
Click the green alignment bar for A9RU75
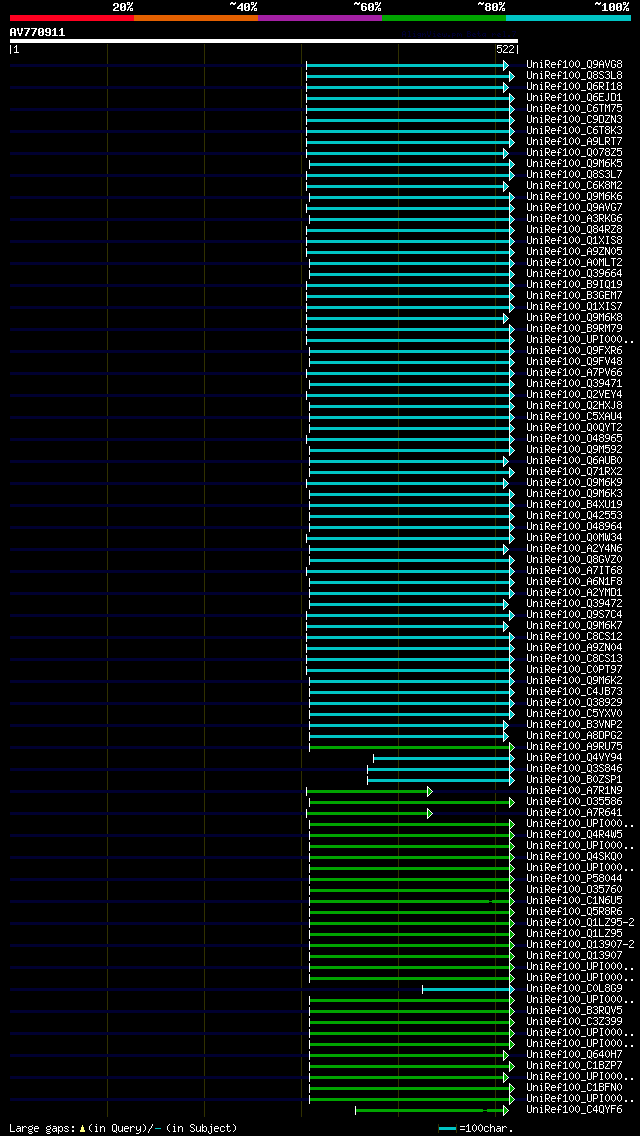coord(410,747)
